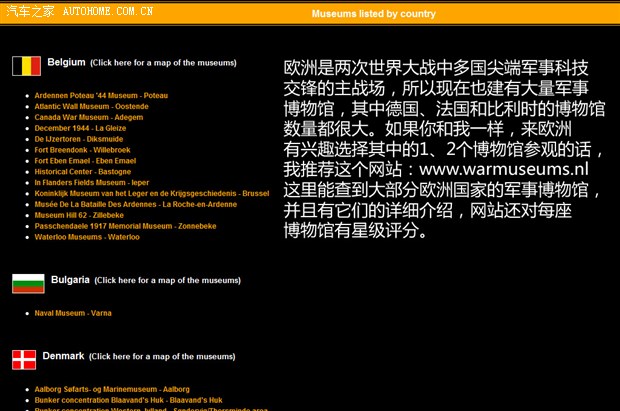Open Fort Eben Emael link
The width and height of the screenshot is (620, 411).
coord(85,160)
